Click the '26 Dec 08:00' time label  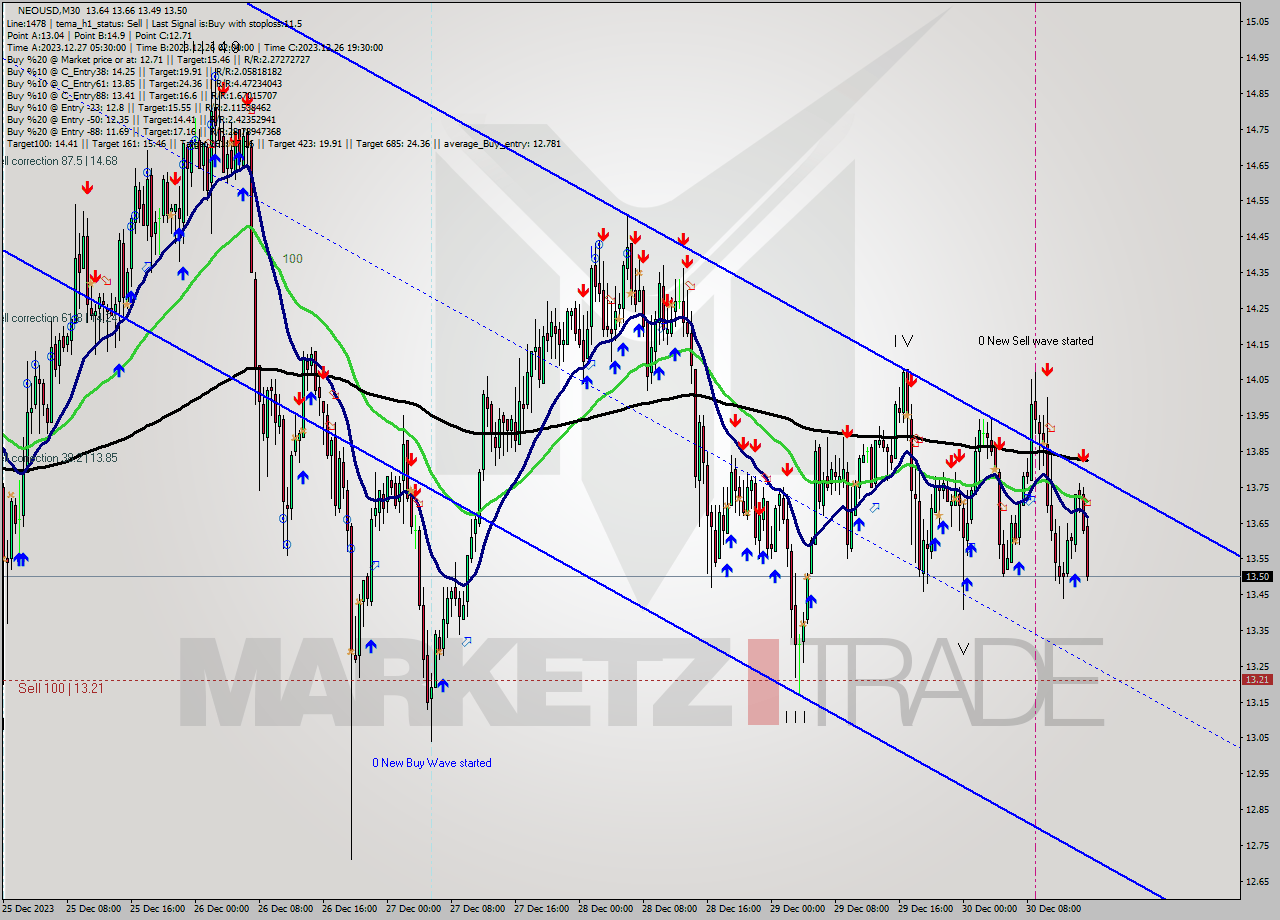(x=286, y=909)
